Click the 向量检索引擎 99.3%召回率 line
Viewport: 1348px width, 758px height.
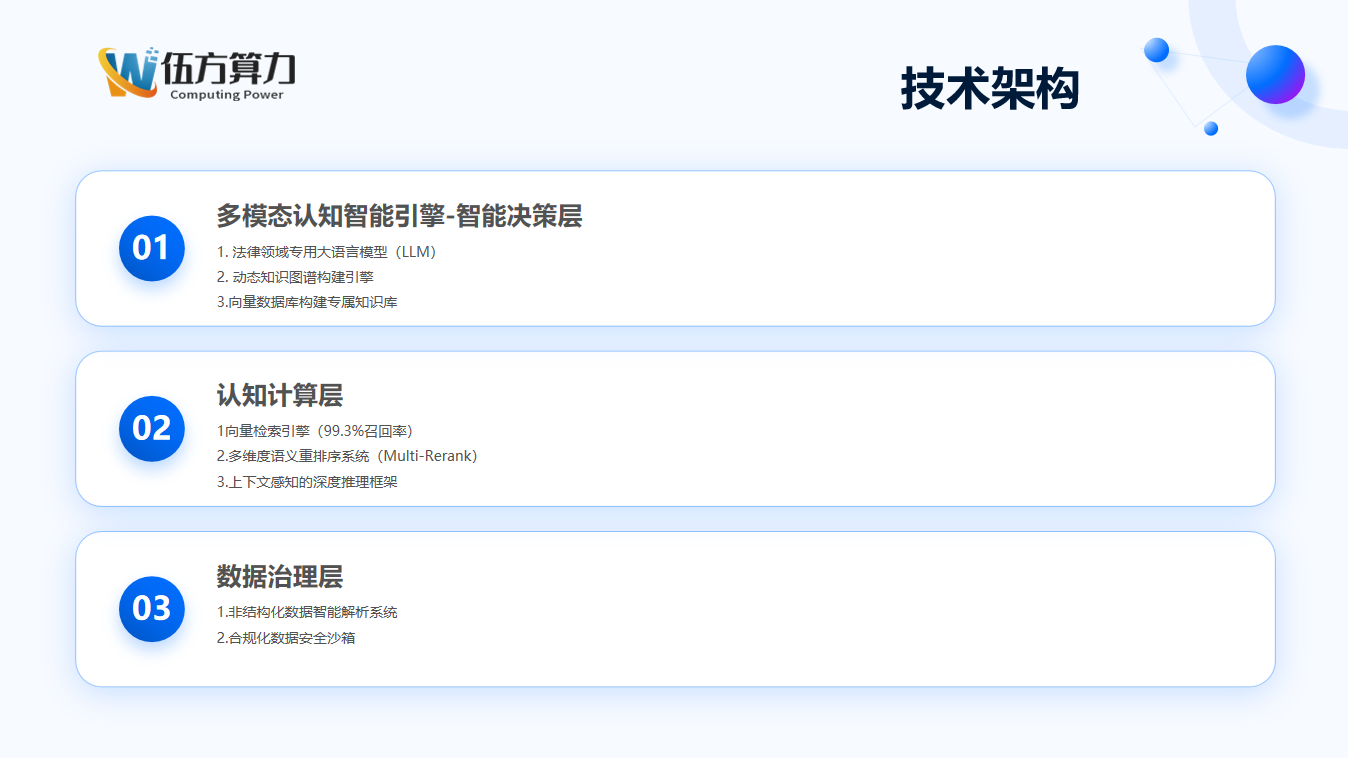[x=315, y=431]
